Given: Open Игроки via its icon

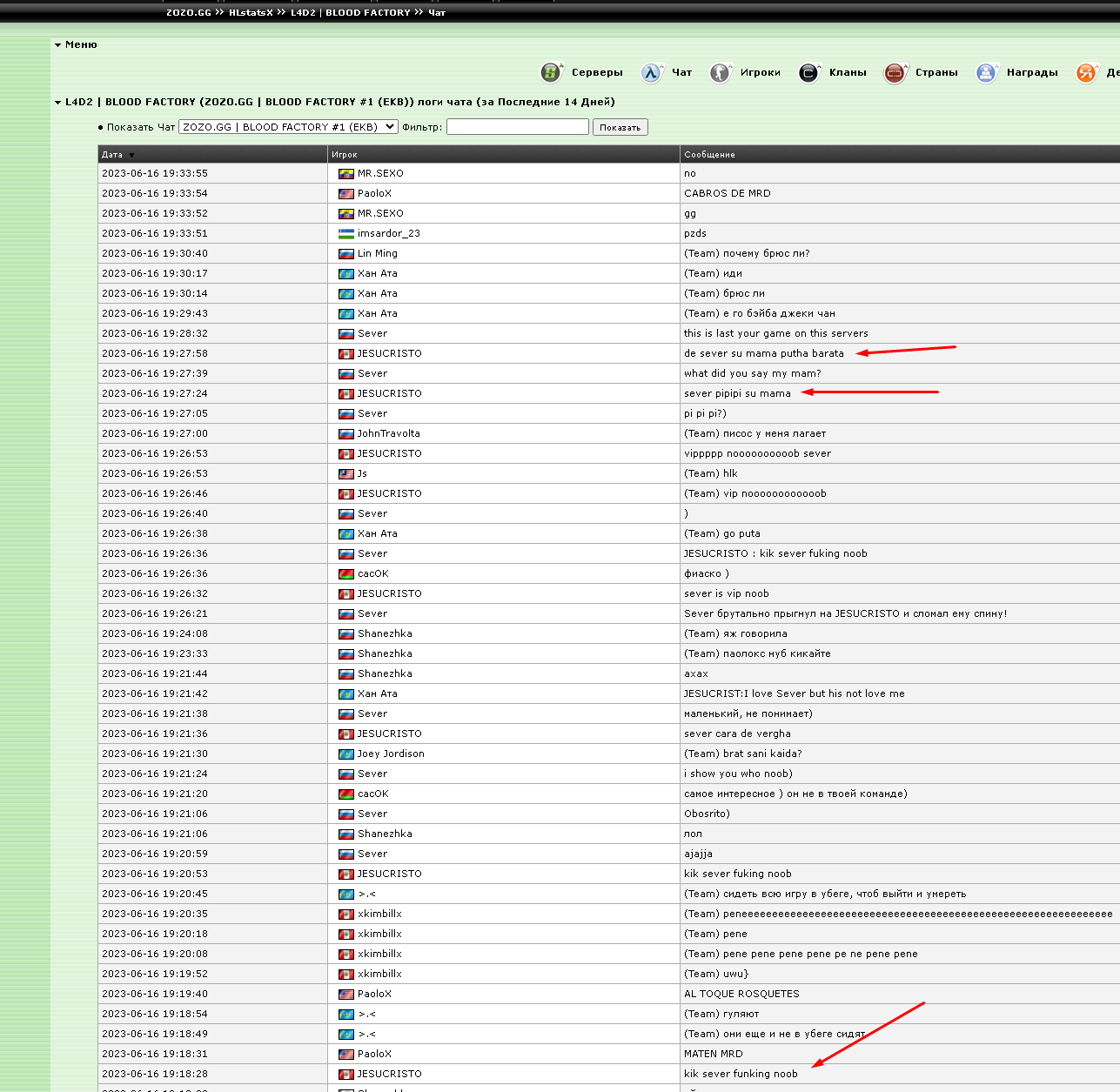Looking at the screenshot, I should tap(720, 72).
